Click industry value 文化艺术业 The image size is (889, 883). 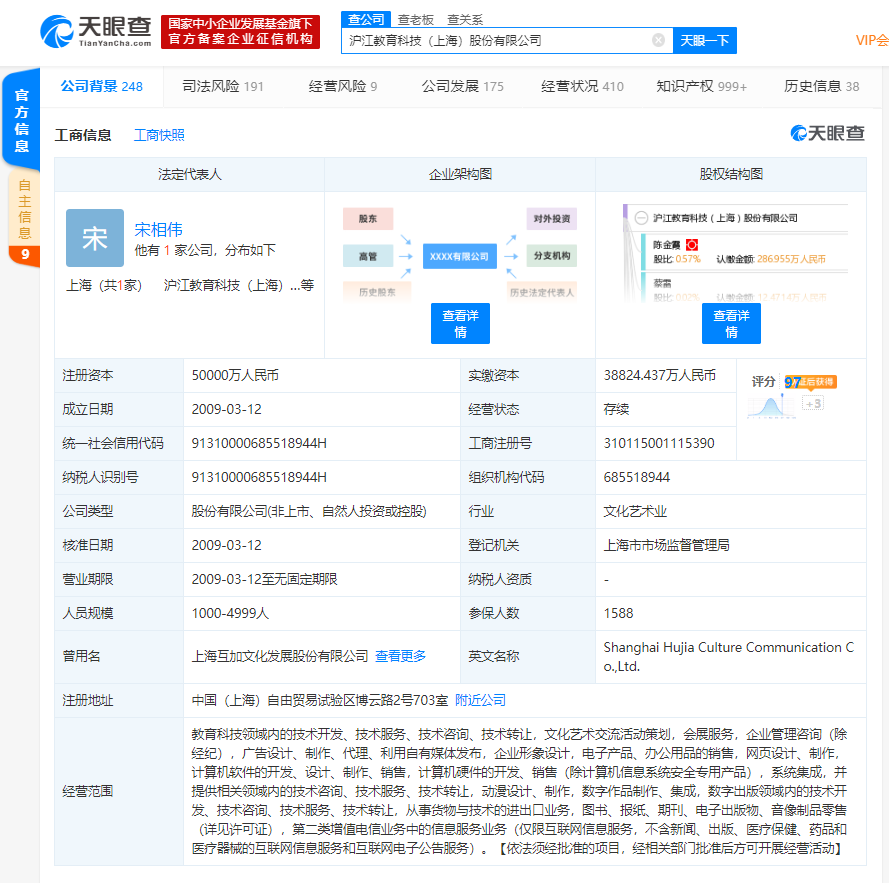(635, 512)
